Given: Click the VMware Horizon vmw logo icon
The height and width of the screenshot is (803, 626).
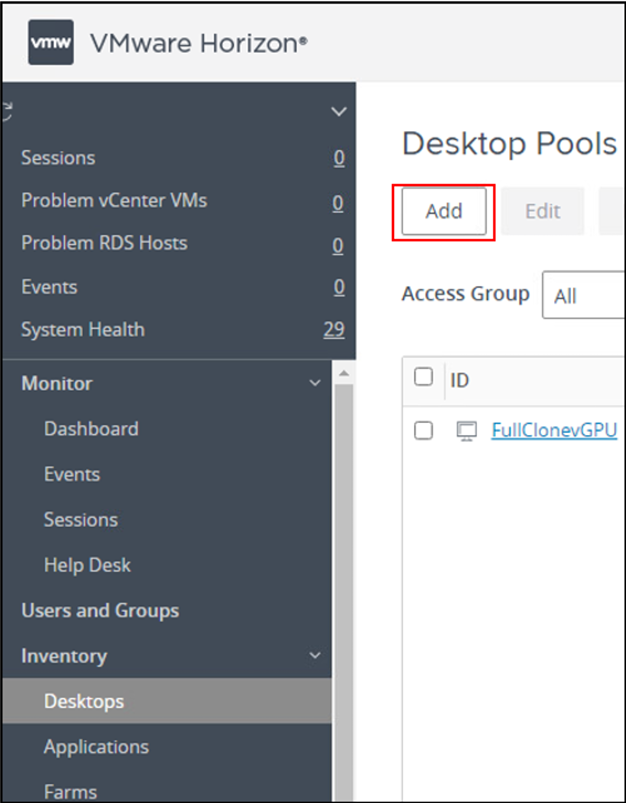Looking at the screenshot, I should (x=49, y=42).
